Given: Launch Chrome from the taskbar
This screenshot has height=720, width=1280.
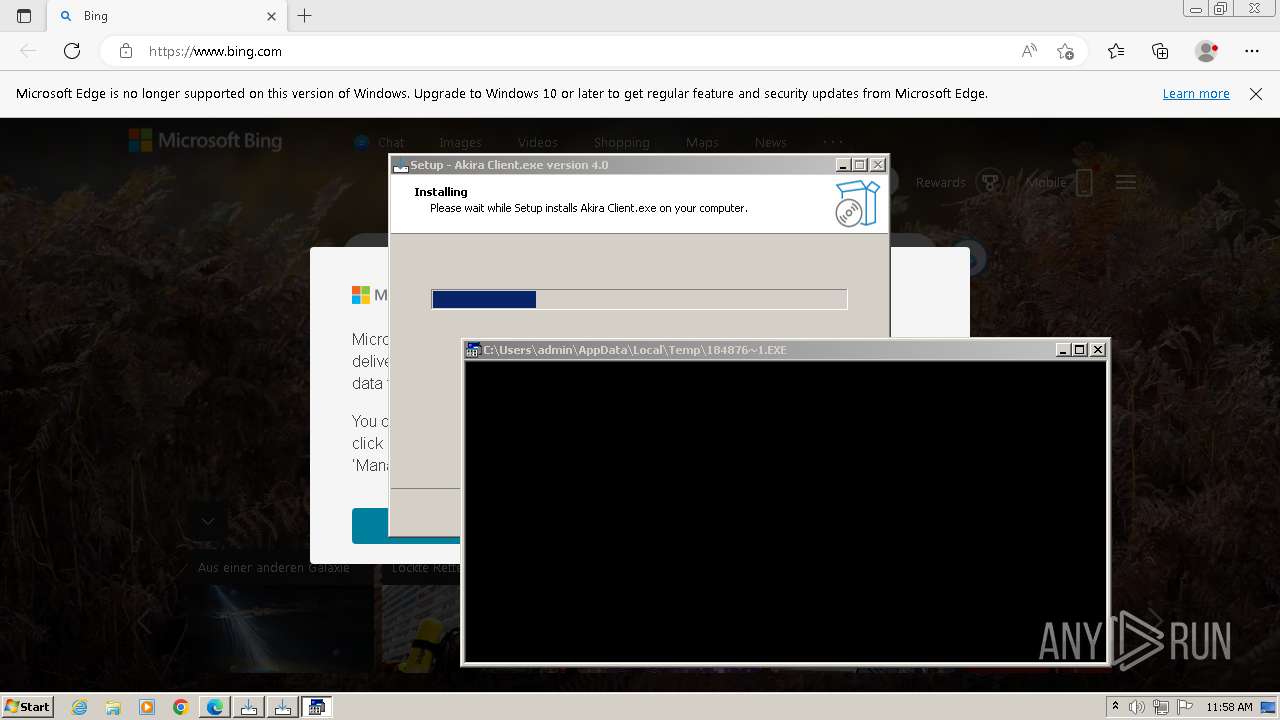Looking at the screenshot, I should [181, 707].
